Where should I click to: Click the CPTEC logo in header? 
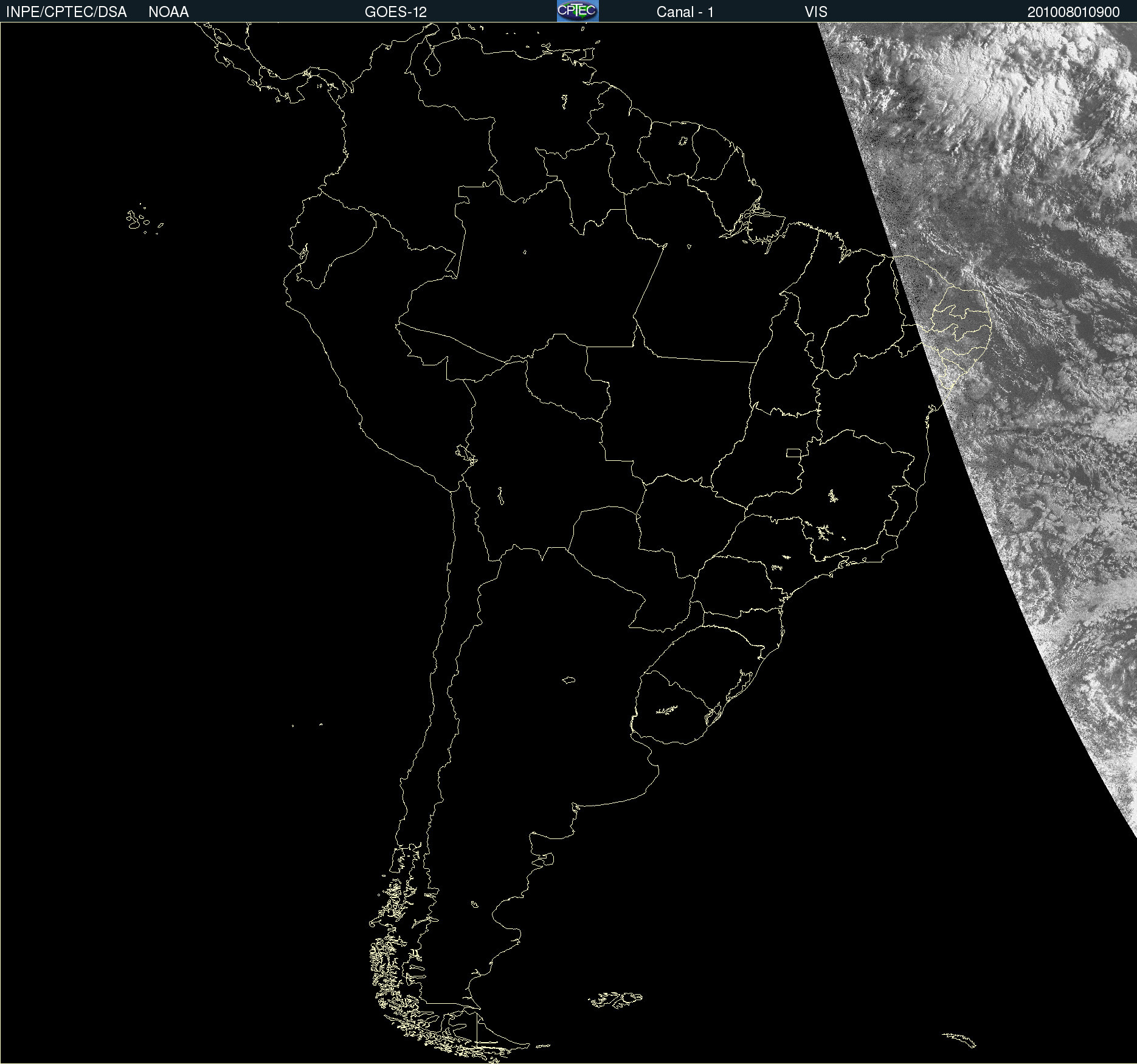(578, 11)
